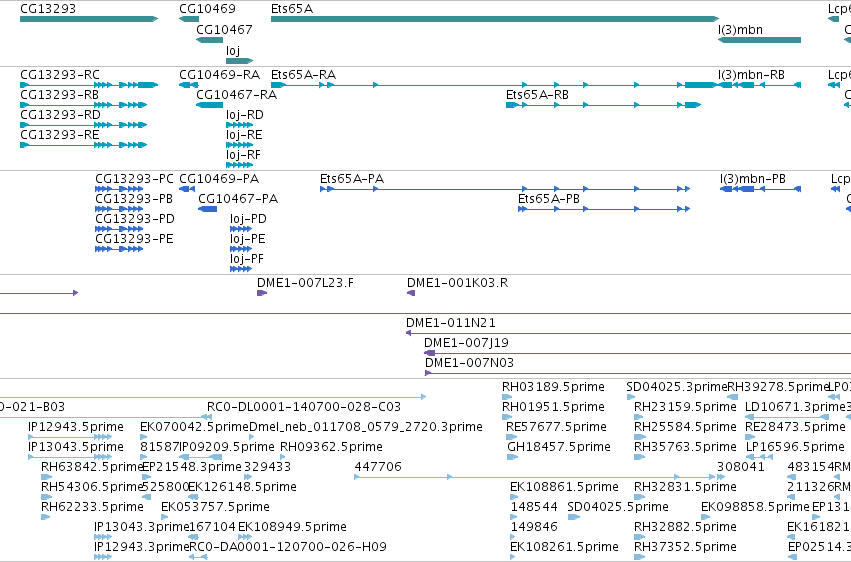Image resolution: width=851 pixels, height=562 pixels.
Task: Click the loj gene label
Action: [x=233, y=50]
